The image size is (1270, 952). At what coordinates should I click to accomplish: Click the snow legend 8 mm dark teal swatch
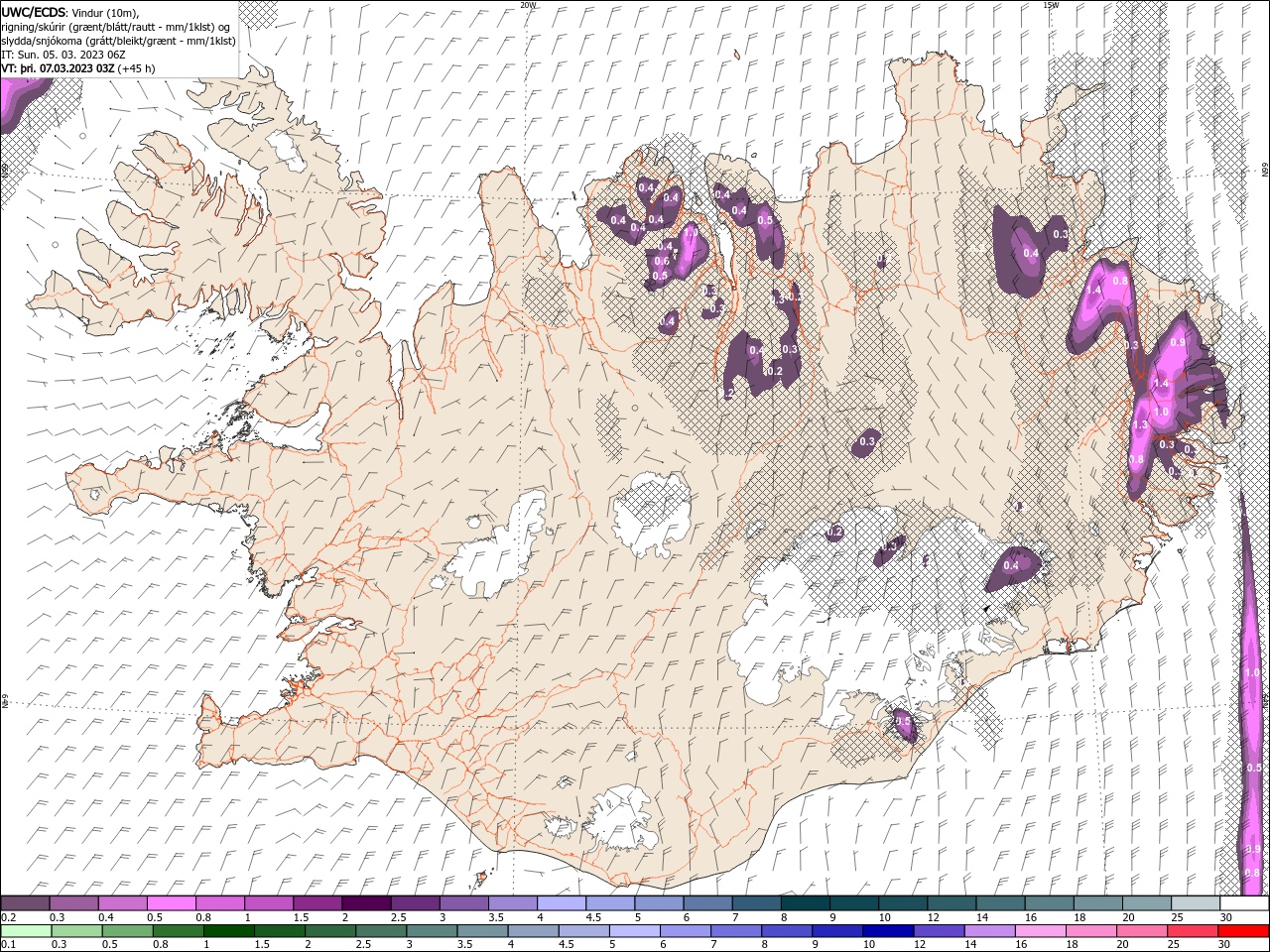[x=805, y=903]
